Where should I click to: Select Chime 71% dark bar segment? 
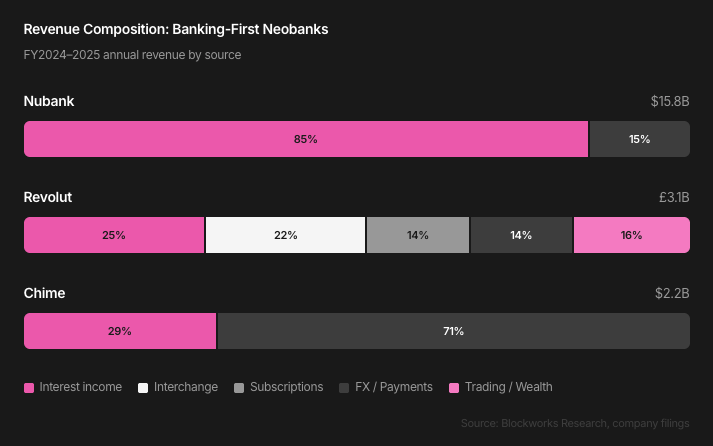(x=453, y=331)
